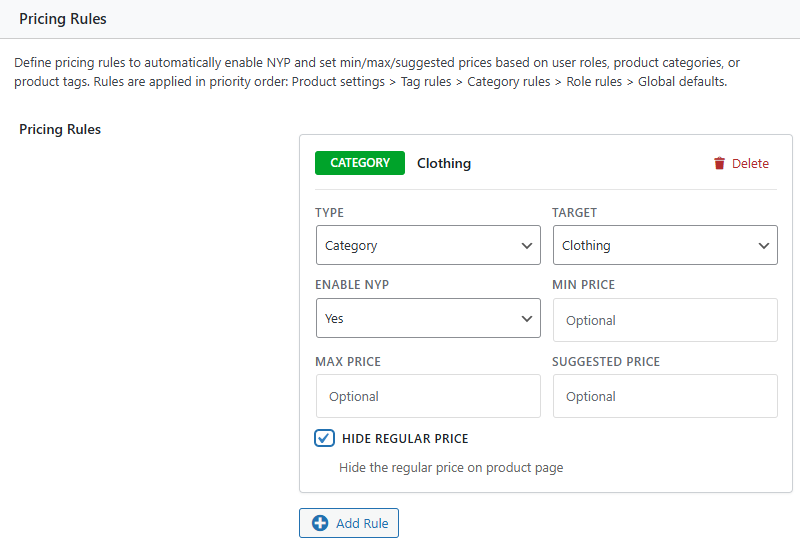Select the Suggested Price input box

click(x=665, y=396)
